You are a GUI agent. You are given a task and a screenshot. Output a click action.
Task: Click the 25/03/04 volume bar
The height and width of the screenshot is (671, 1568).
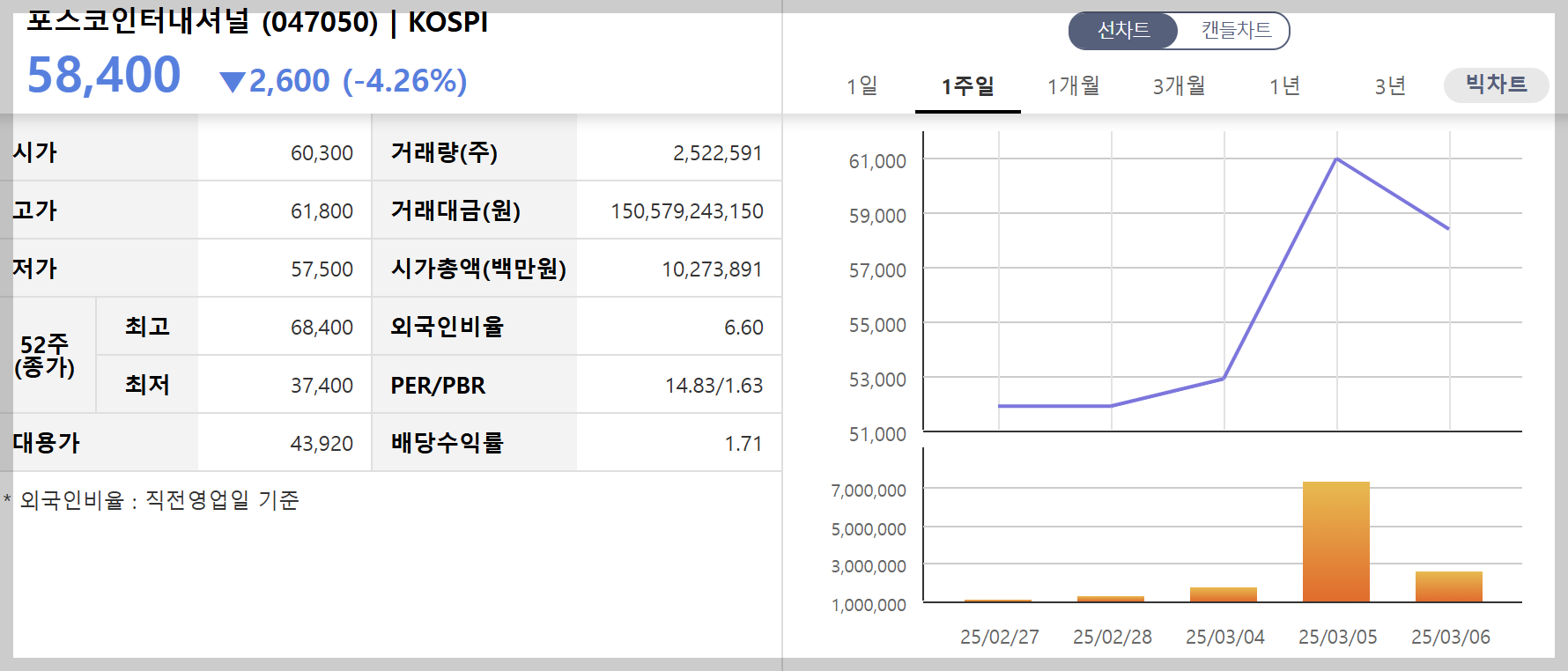pyautogui.click(x=1224, y=594)
